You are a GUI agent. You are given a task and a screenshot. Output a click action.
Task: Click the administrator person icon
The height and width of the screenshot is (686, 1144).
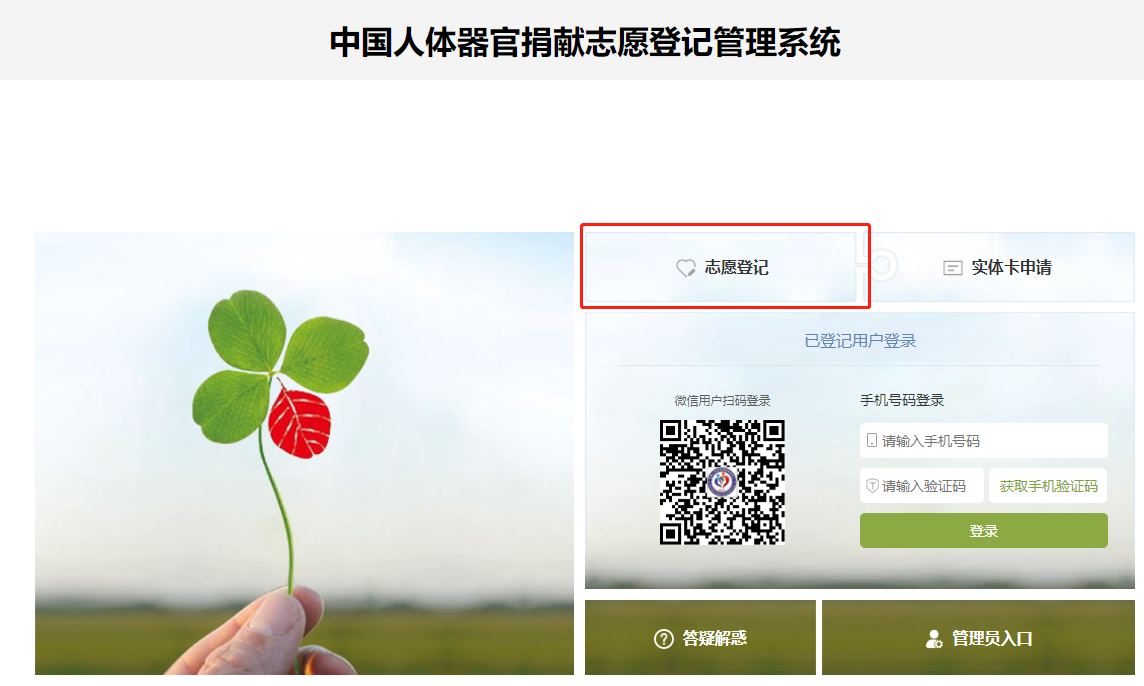click(933, 639)
